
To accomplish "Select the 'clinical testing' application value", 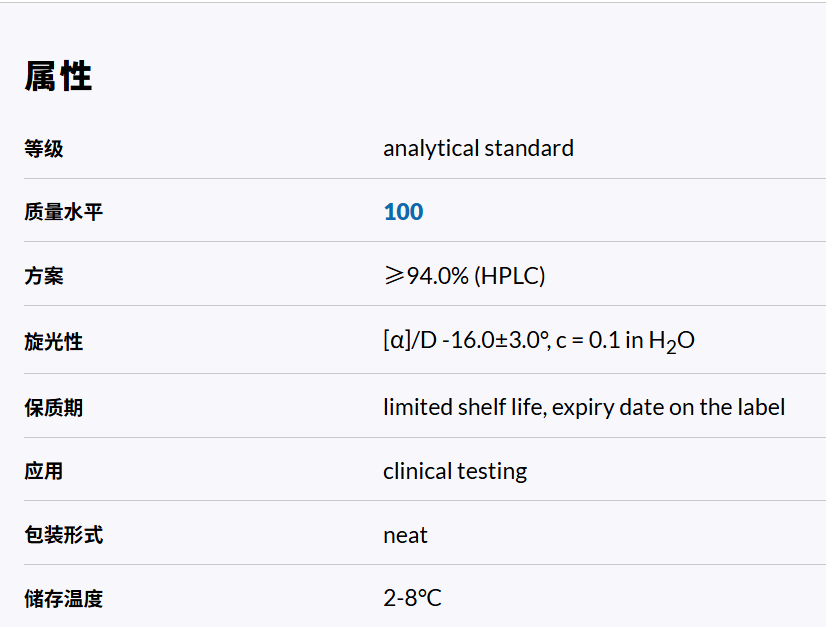I will click(x=455, y=471).
